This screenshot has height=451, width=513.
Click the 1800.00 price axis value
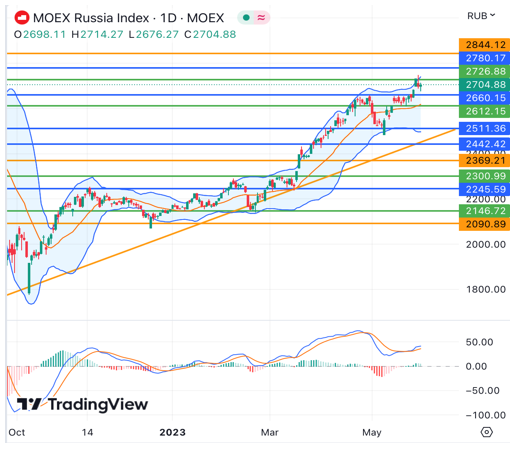pyautogui.click(x=486, y=289)
